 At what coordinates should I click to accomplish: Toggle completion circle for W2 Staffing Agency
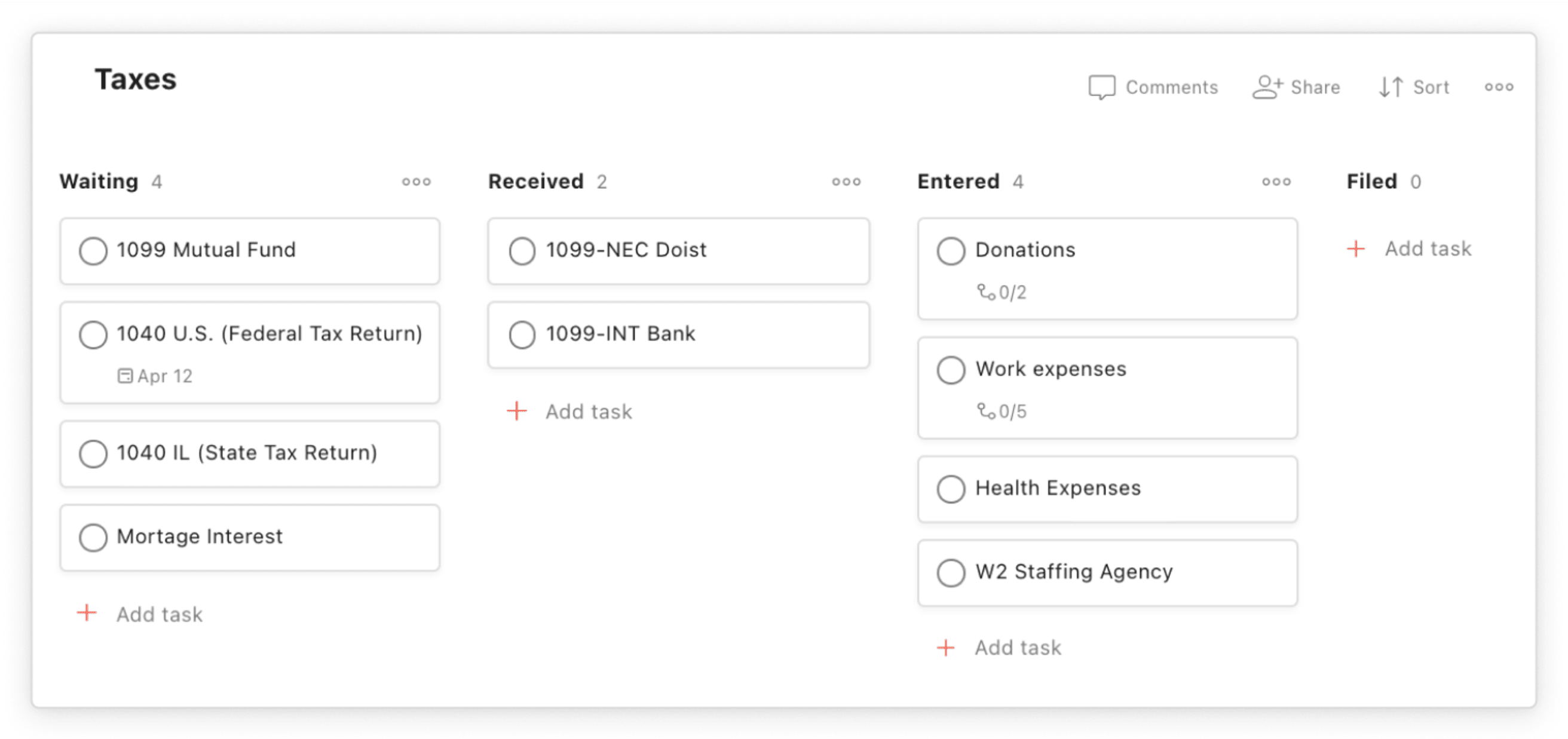[950, 573]
